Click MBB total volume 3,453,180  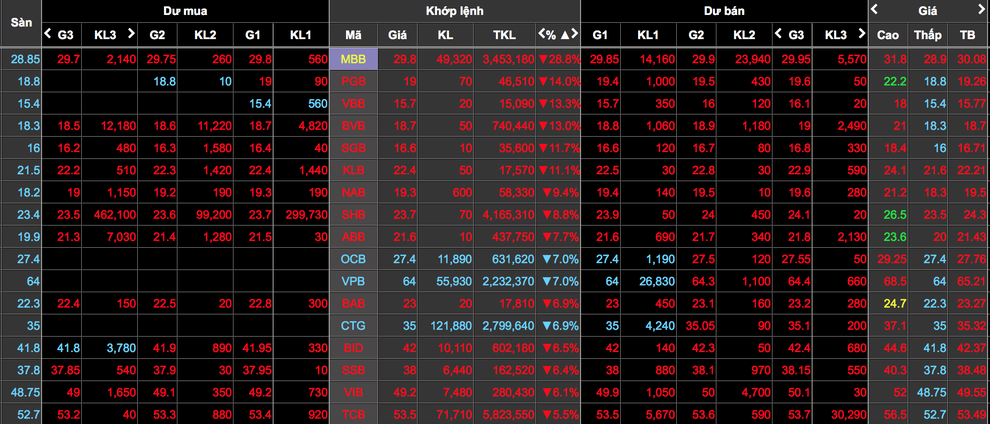coord(508,59)
